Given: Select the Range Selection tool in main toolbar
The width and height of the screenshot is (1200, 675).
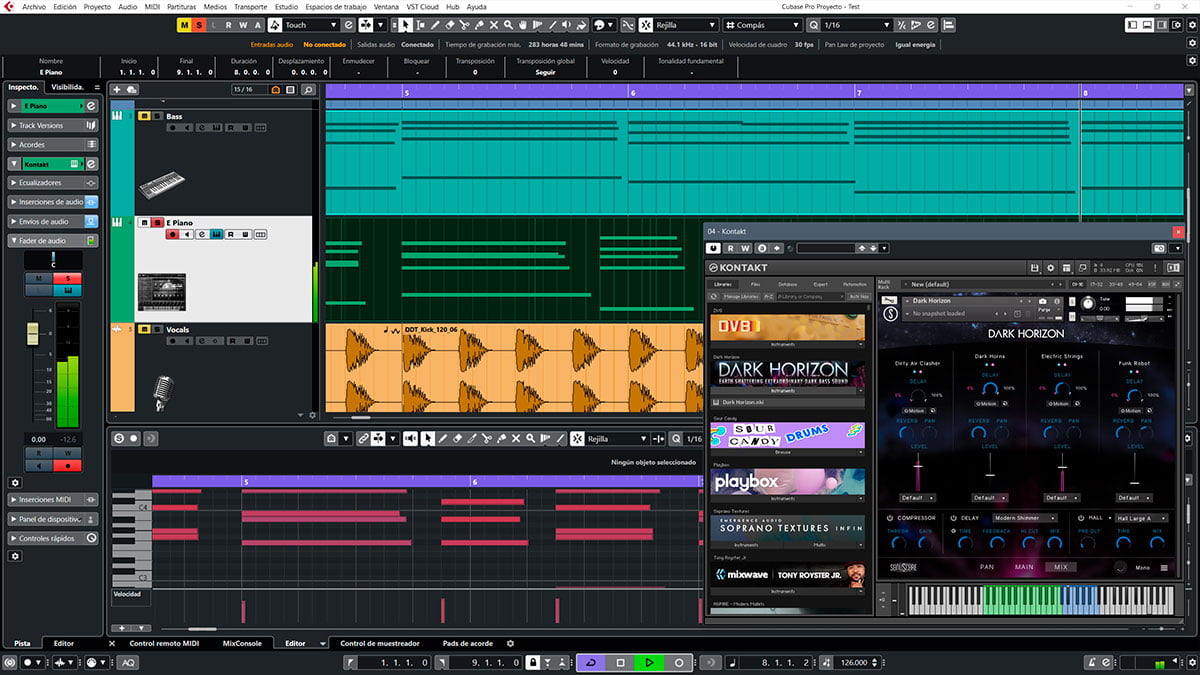Looking at the screenshot, I should click(x=421, y=25).
